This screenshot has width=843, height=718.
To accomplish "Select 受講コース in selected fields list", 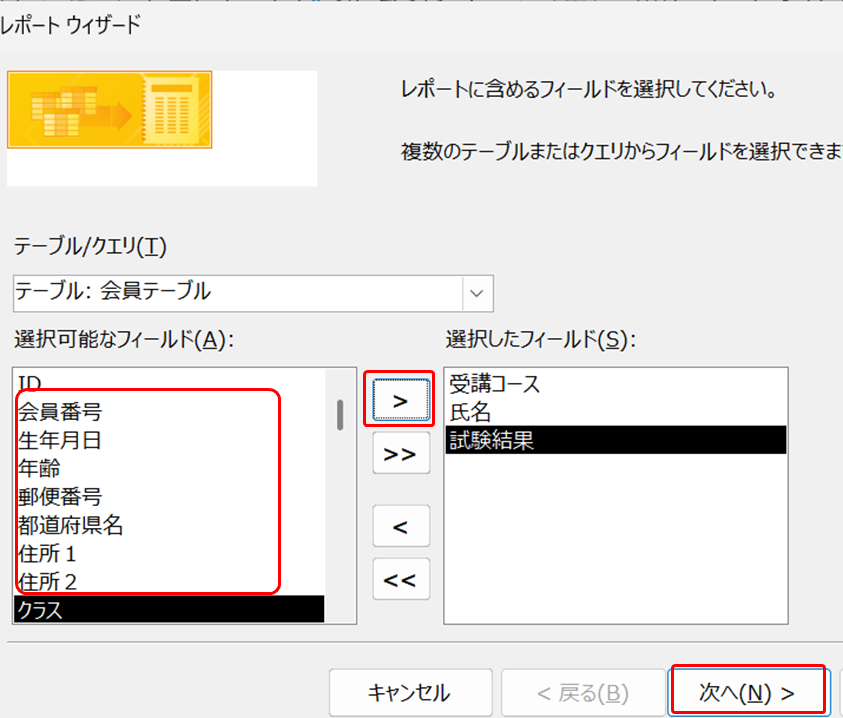I will pyautogui.click(x=495, y=384).
